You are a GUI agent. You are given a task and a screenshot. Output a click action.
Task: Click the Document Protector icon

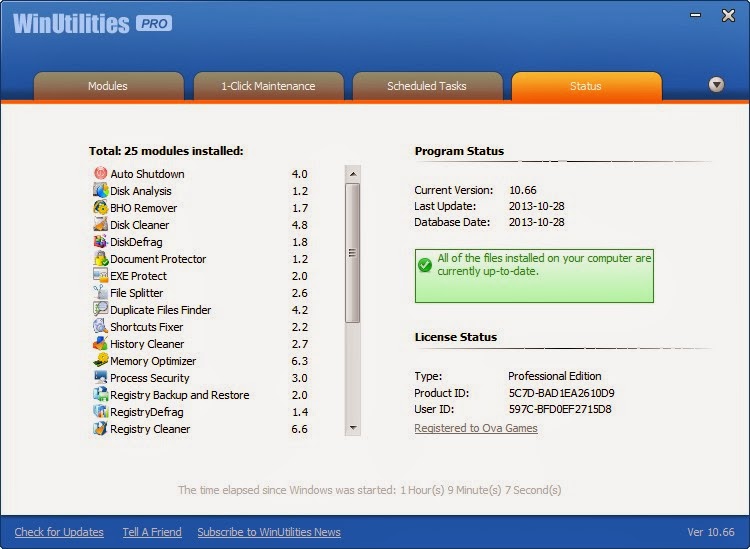(x=100, y=258)
